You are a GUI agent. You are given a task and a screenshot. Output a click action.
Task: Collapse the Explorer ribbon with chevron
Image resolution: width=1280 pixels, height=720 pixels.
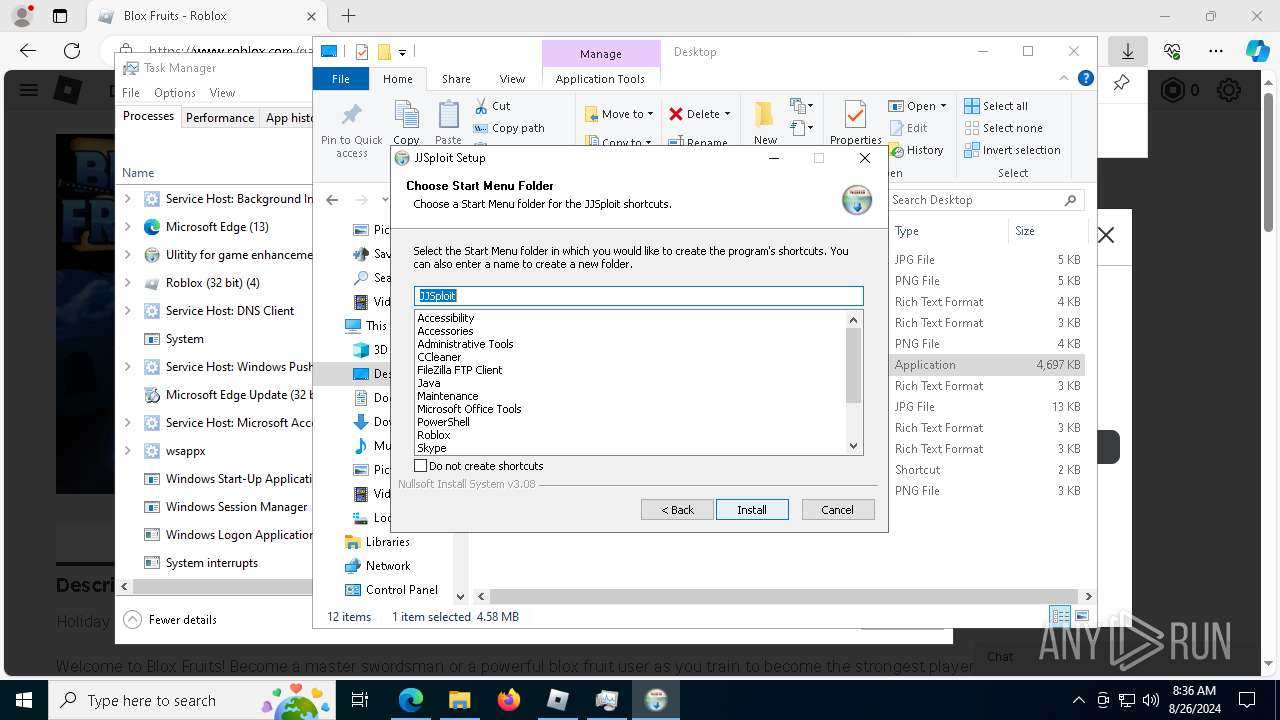(x=1064, y=78)
